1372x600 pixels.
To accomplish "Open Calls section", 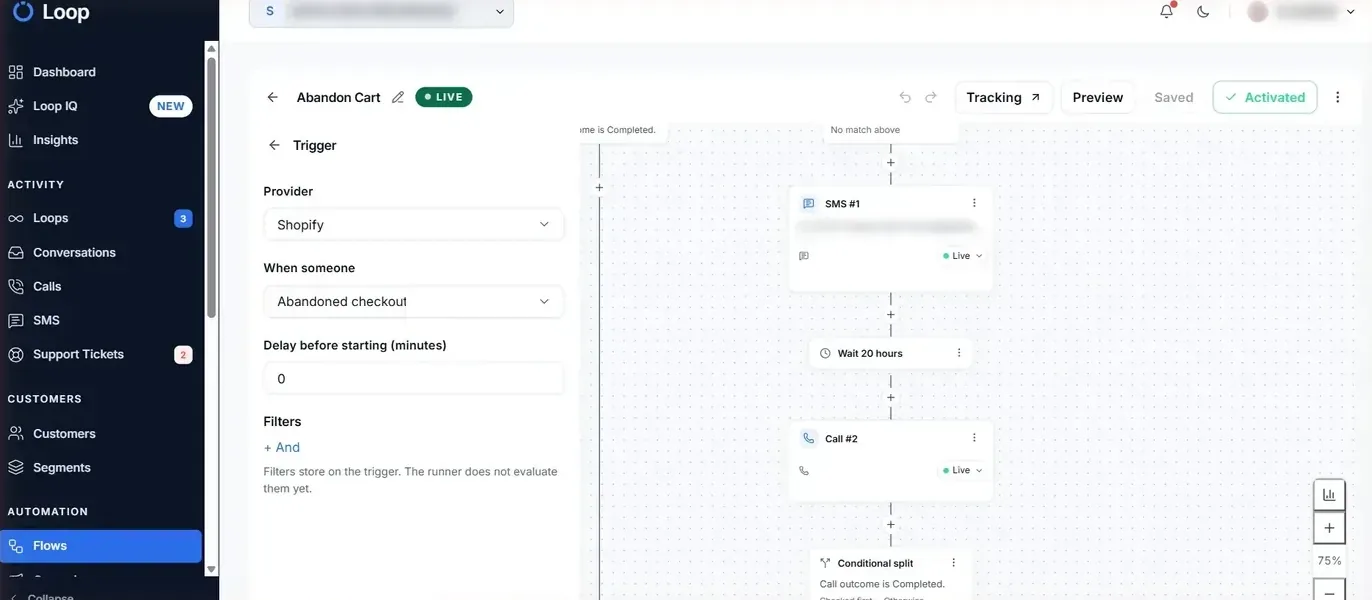I will point(47,286).
